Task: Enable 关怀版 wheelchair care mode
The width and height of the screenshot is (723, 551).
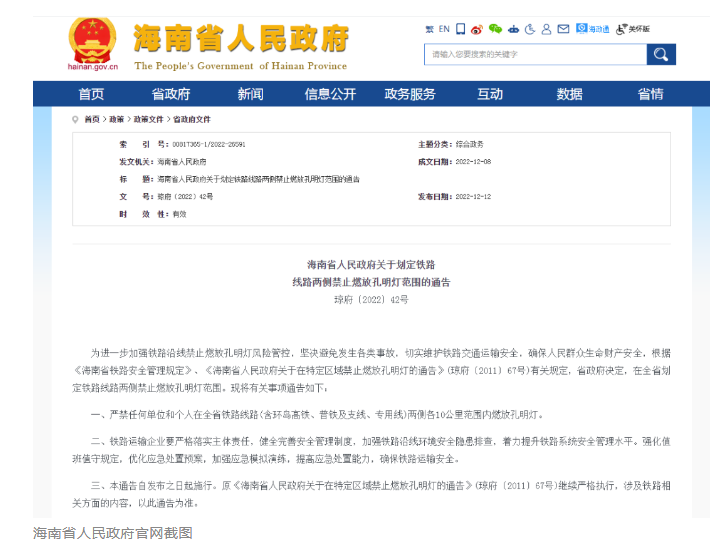Action: click(633, 29)
